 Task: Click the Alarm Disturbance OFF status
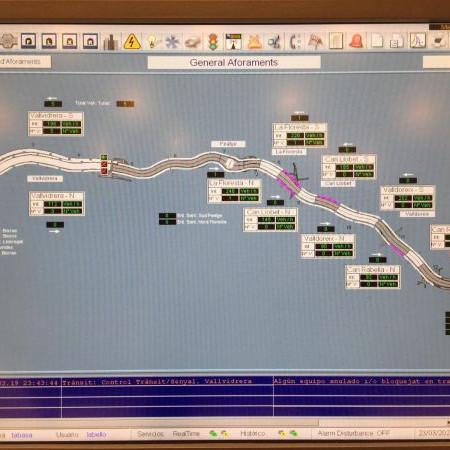pyautogui.click(x=354, y=433)
